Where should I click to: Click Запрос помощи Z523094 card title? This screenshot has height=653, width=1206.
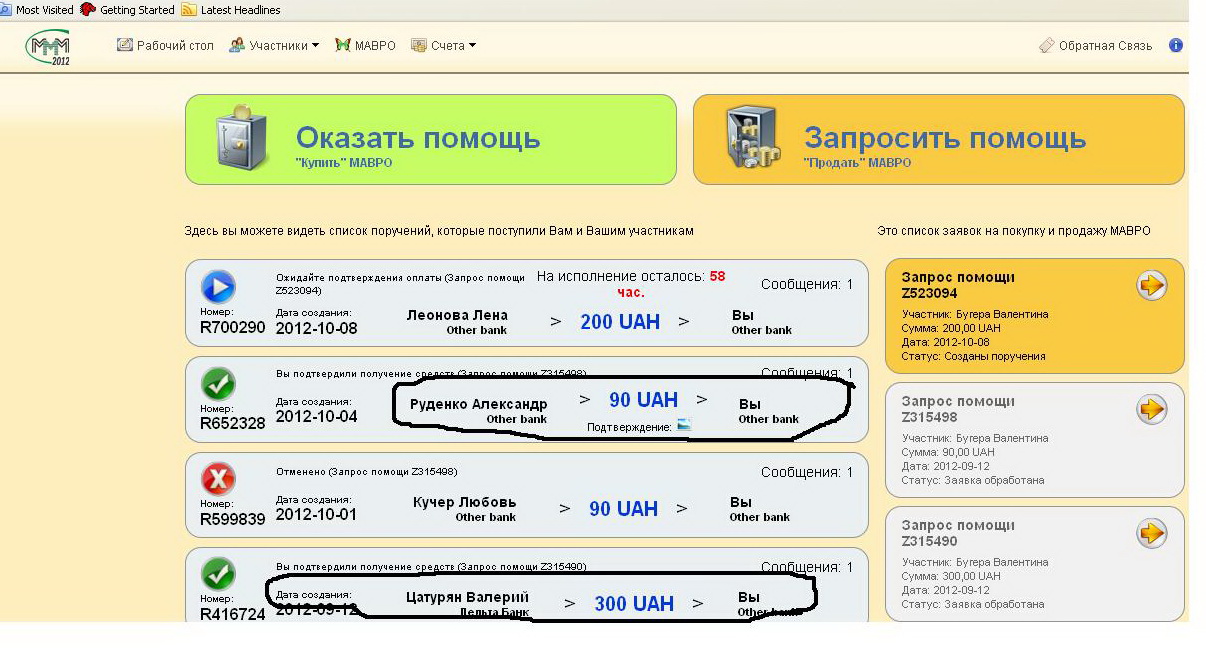(x=958, y=285)
